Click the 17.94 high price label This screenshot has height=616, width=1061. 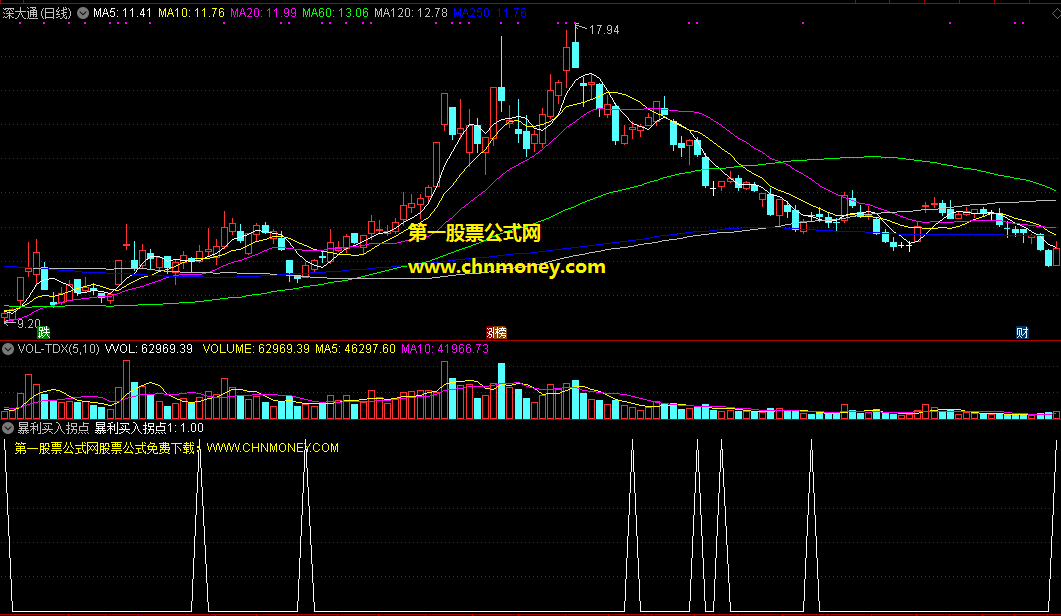[604, 30]
